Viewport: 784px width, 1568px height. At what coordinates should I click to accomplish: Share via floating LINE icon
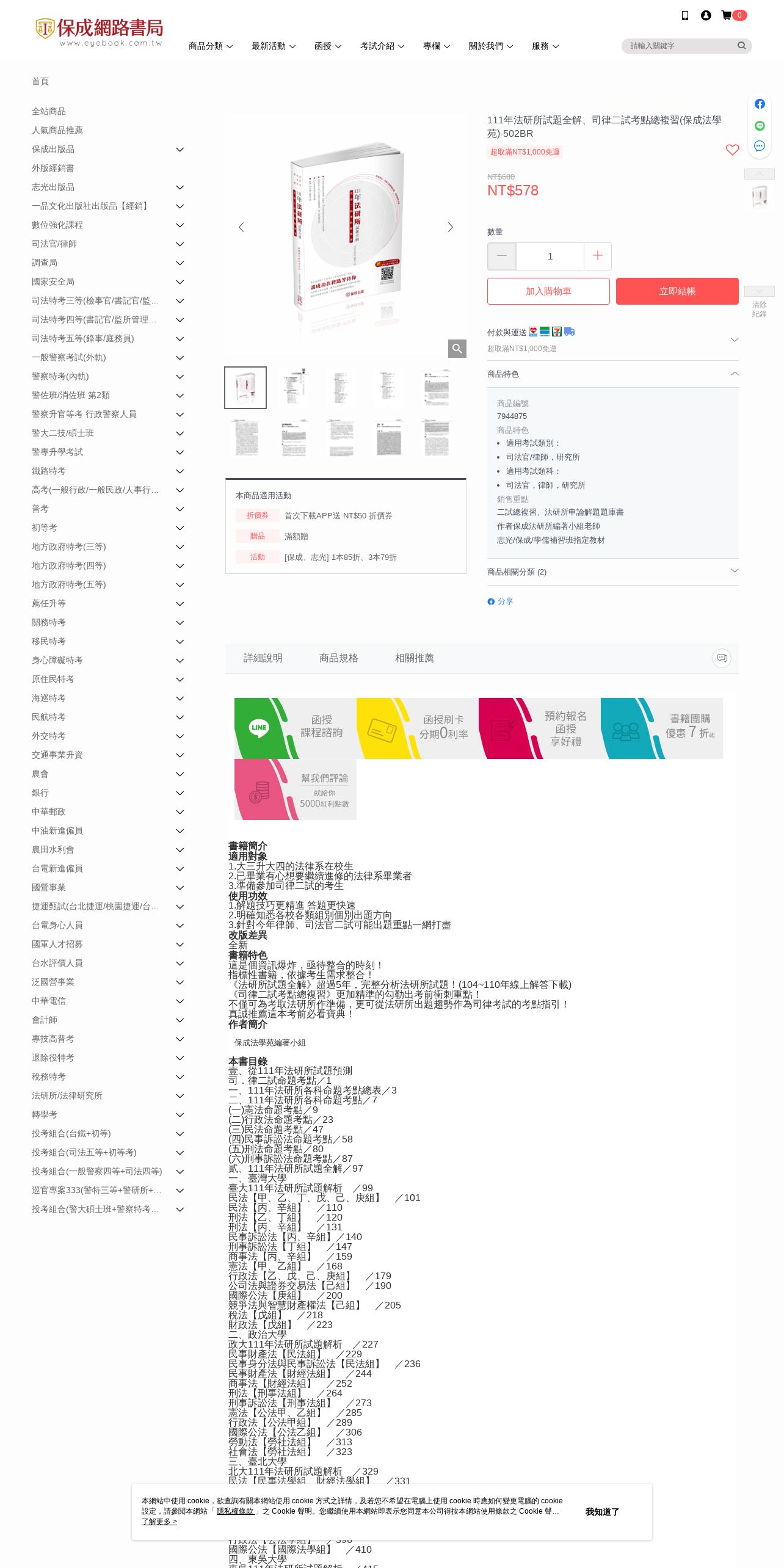pyautogui.click(x=760, y=125)
